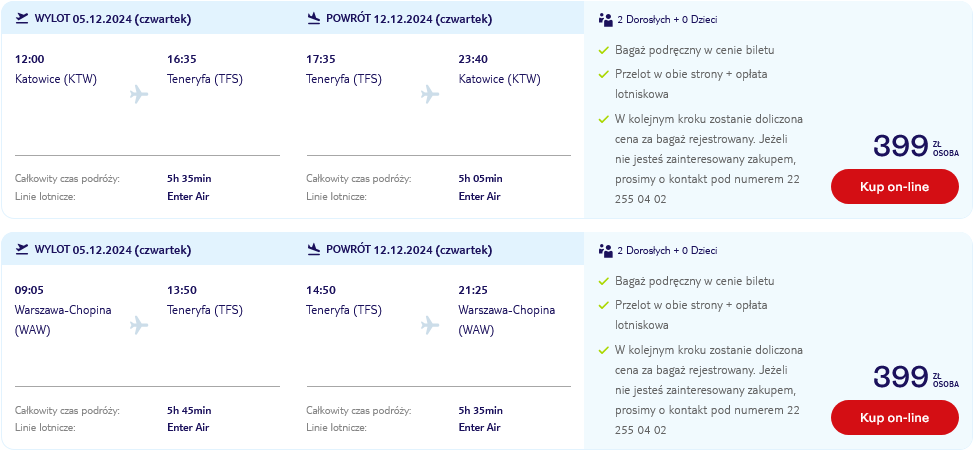Click the POWRÓT 12.12.2024 header in second offer
974x451 pixels.
[x=409, y=250]
